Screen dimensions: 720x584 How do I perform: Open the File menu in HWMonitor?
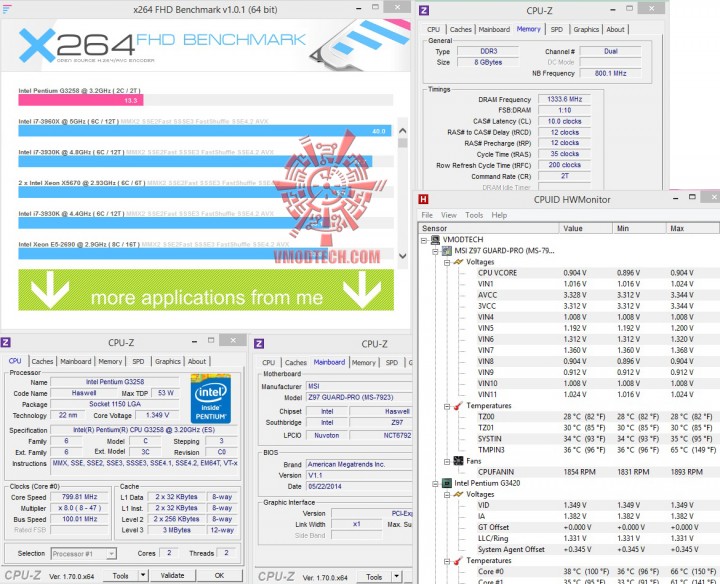coord(427,215)
